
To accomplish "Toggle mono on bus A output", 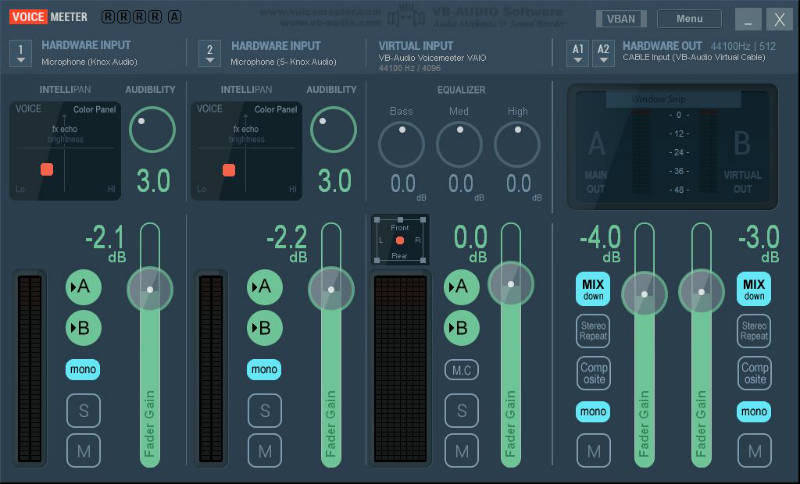I will click(593, 412).
